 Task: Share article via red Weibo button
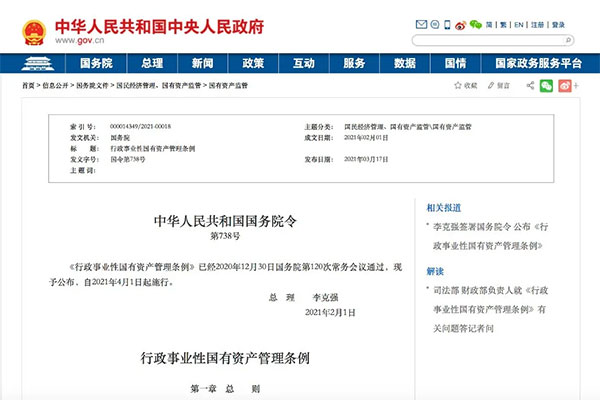[566, 86]
